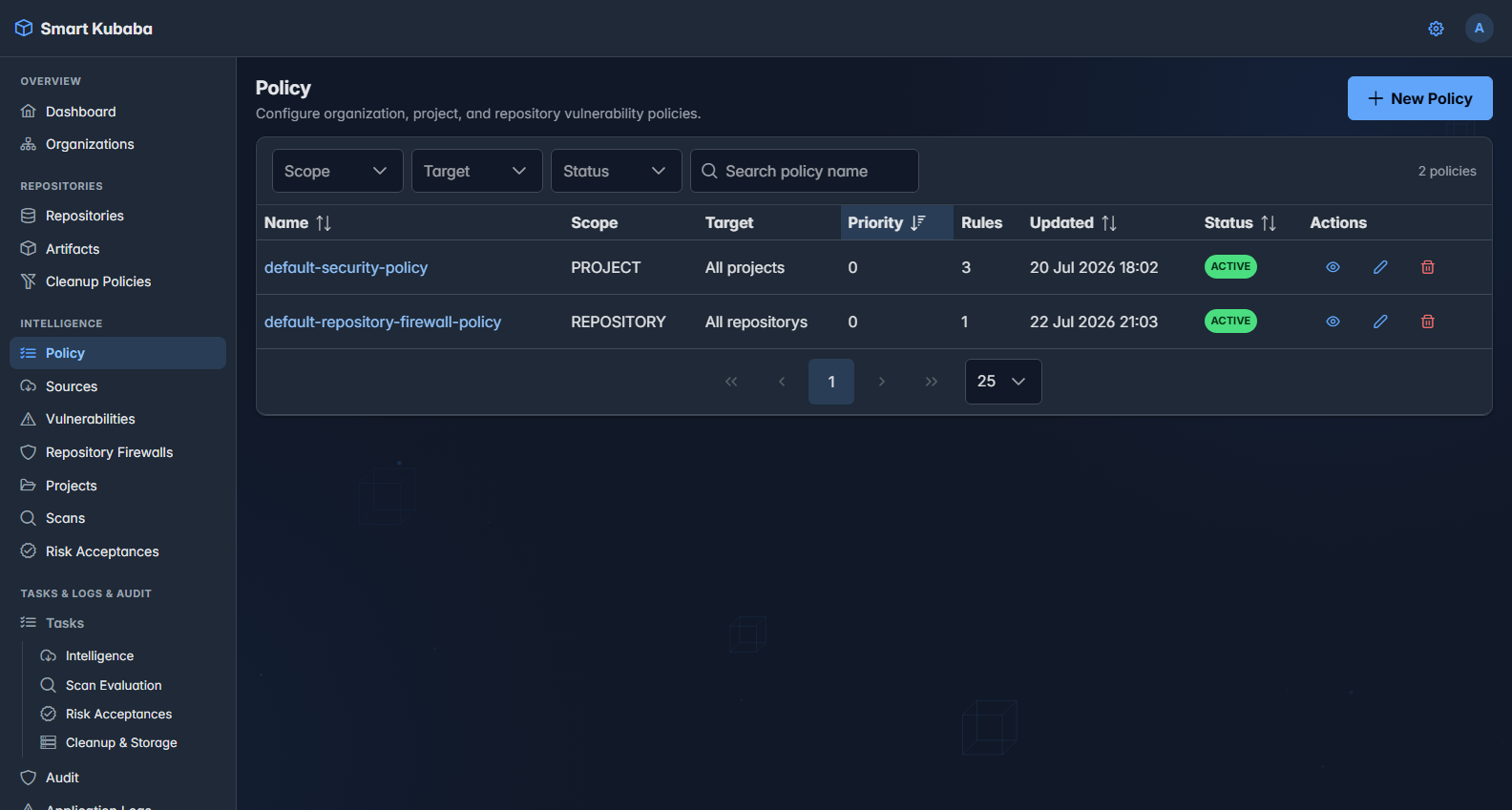Image resolution: width=1512 pixels, height=810 pixels.
Task: Click ACTIVE badge of default-repository-firewall-policy
Action: click(1230, 322)
